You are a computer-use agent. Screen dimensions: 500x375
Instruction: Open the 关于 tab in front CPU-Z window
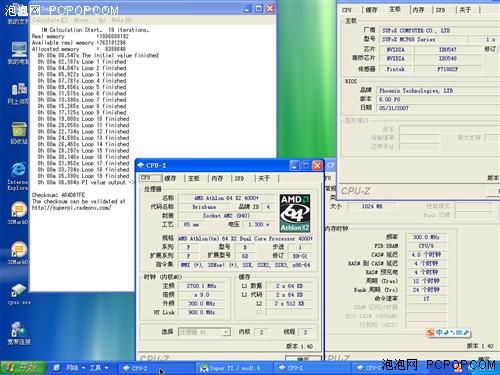pos(264,178)
